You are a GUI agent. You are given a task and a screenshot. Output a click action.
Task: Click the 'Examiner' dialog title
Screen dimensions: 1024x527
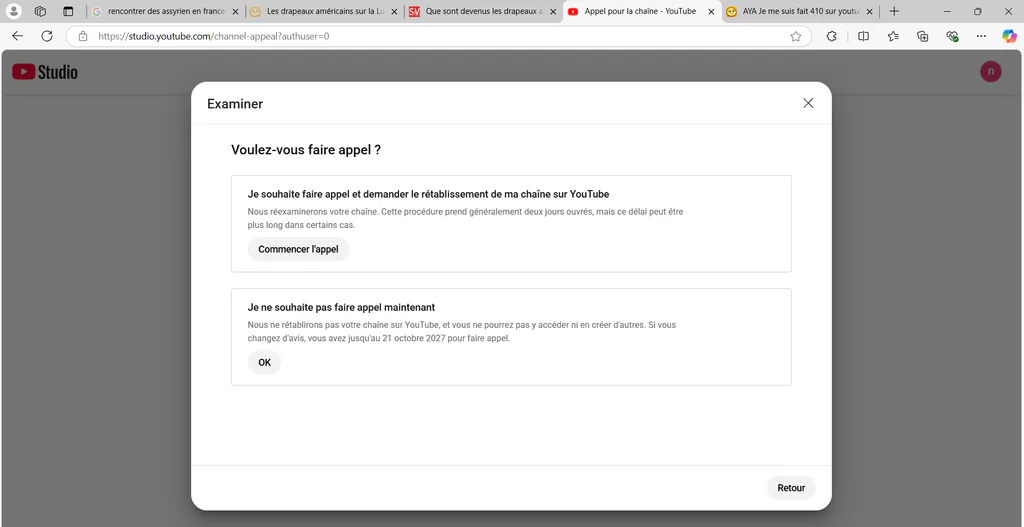pos(235,104)
